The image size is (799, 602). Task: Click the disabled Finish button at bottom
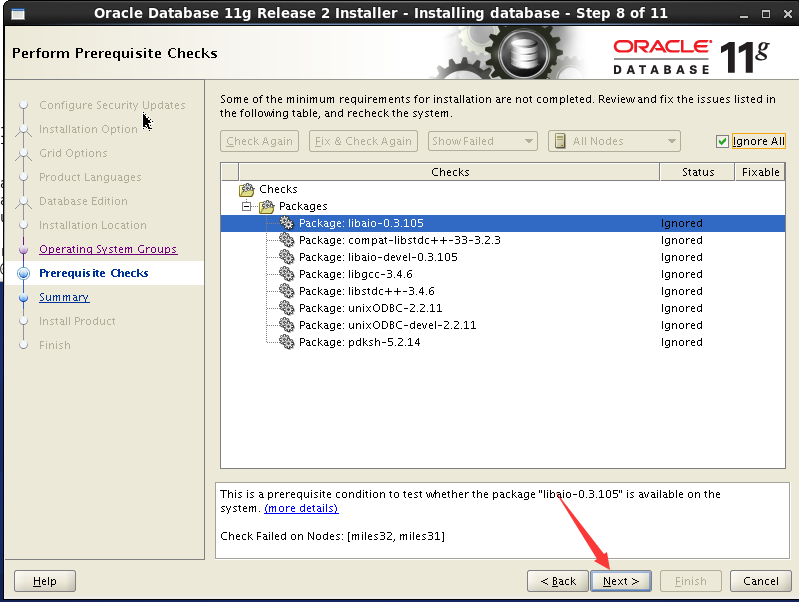pos(691,581)
